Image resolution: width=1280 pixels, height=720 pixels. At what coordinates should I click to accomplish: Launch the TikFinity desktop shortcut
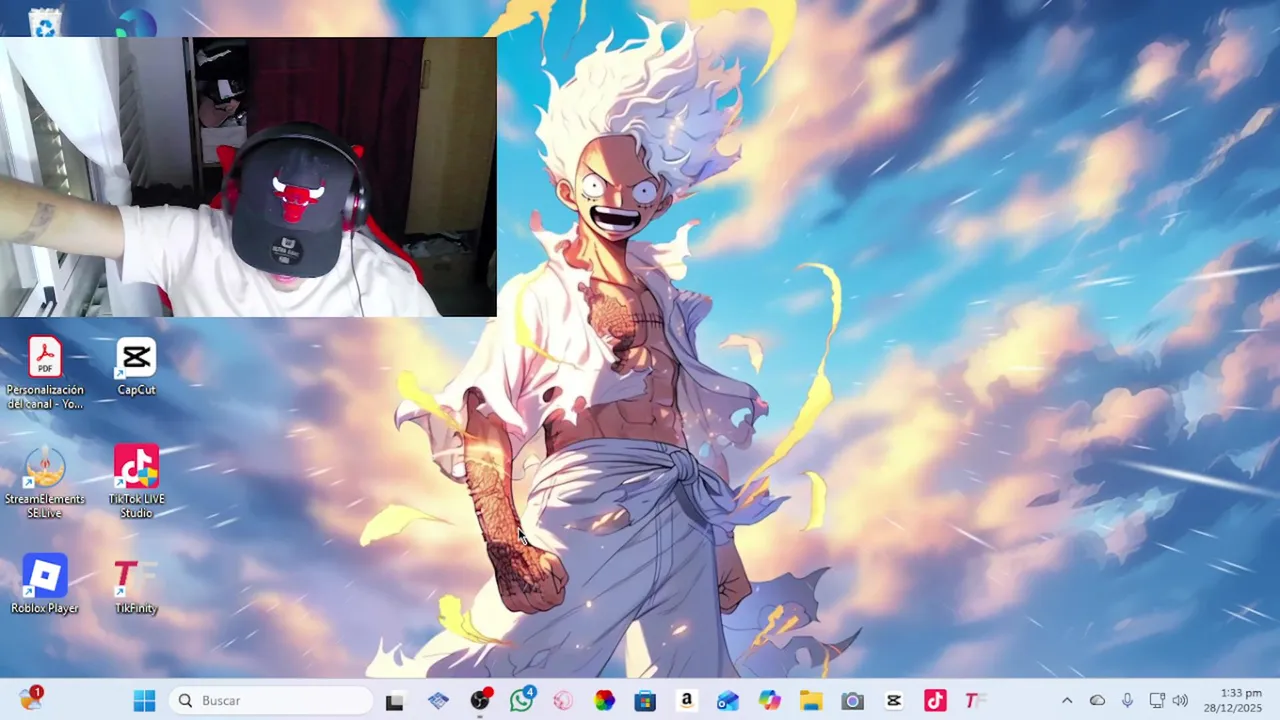(136, 585)
